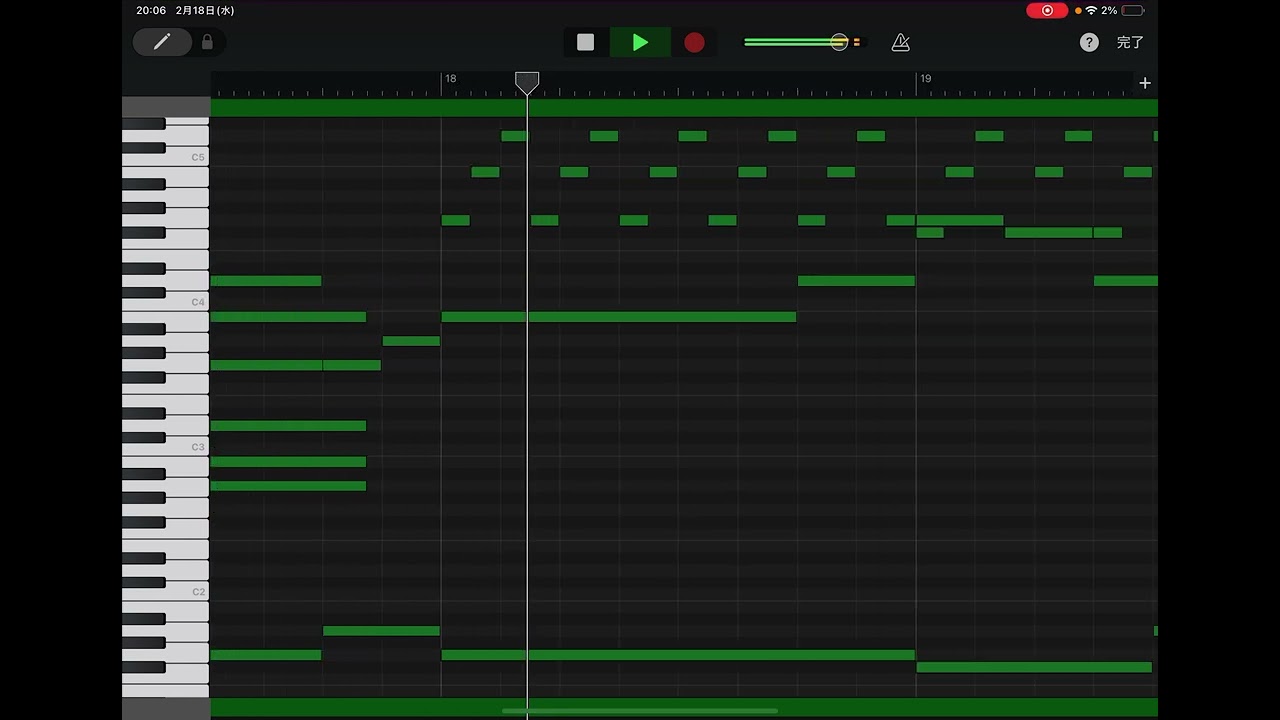Image resolution: width=1280 pixels, height=720 pixels.
Task: Toggle the metronome icon
Action: (900, 42)
